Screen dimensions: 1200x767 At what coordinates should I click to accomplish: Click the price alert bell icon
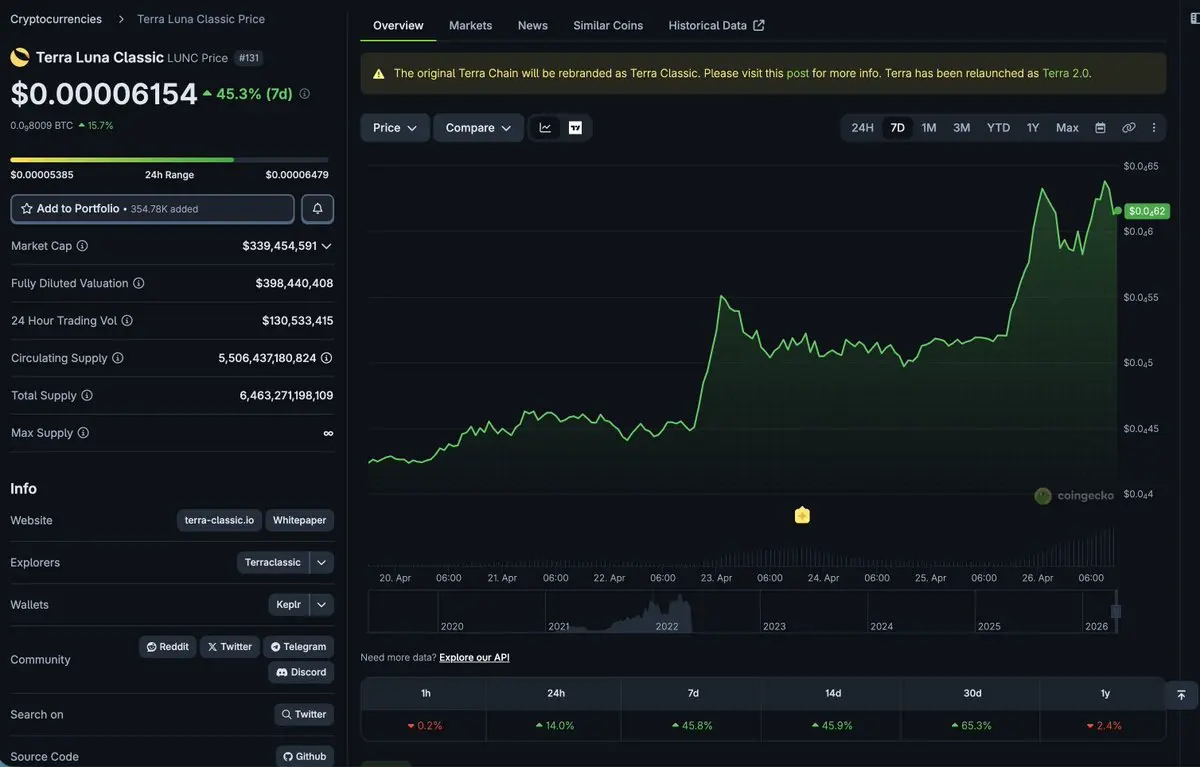(x=318, y=209)
